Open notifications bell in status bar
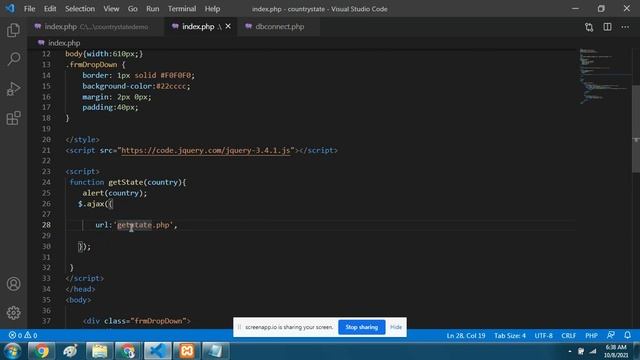640x360 pixels. (628, 335)
